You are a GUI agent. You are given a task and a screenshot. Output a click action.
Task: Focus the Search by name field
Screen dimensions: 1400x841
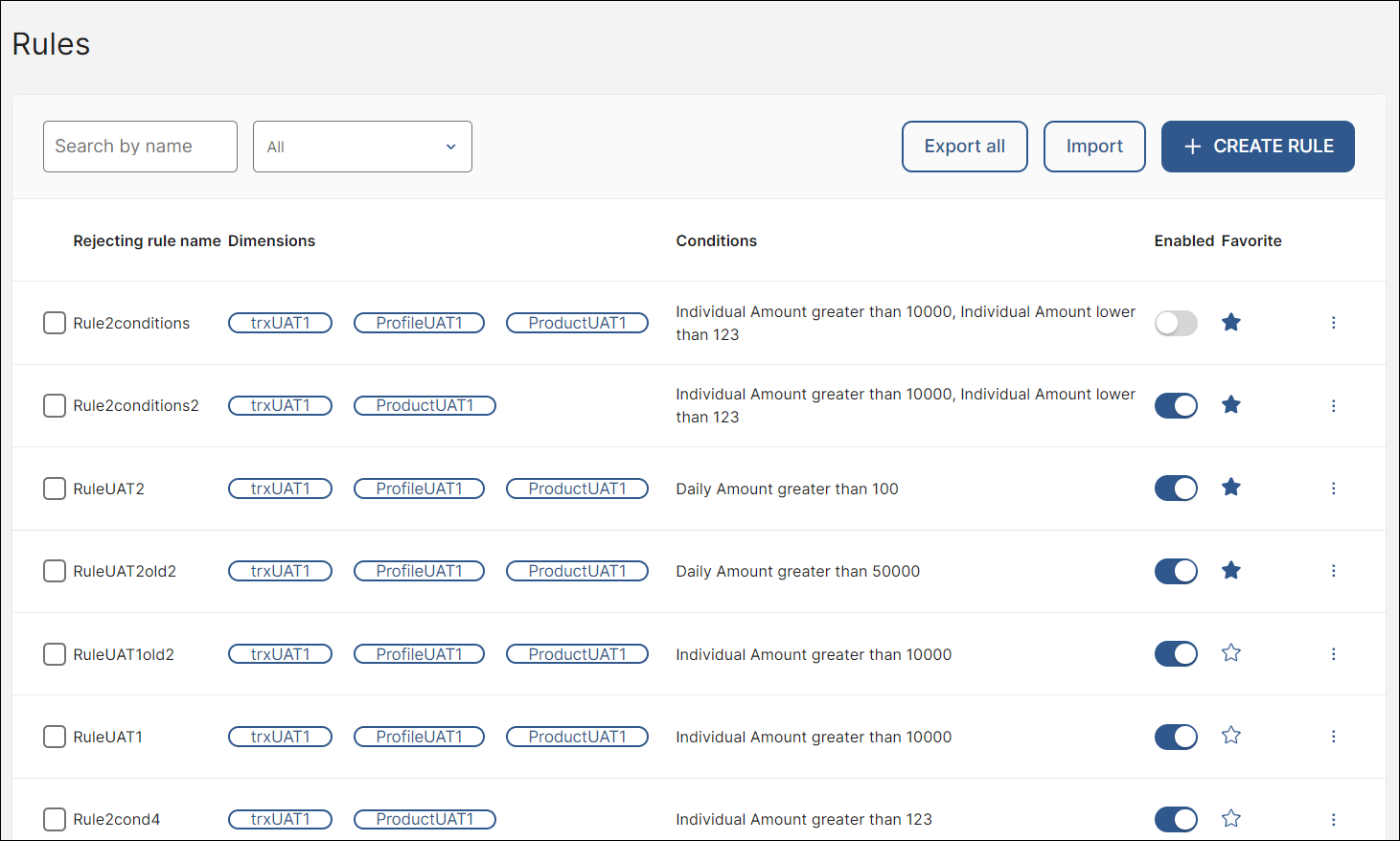(x=140, y=147)
